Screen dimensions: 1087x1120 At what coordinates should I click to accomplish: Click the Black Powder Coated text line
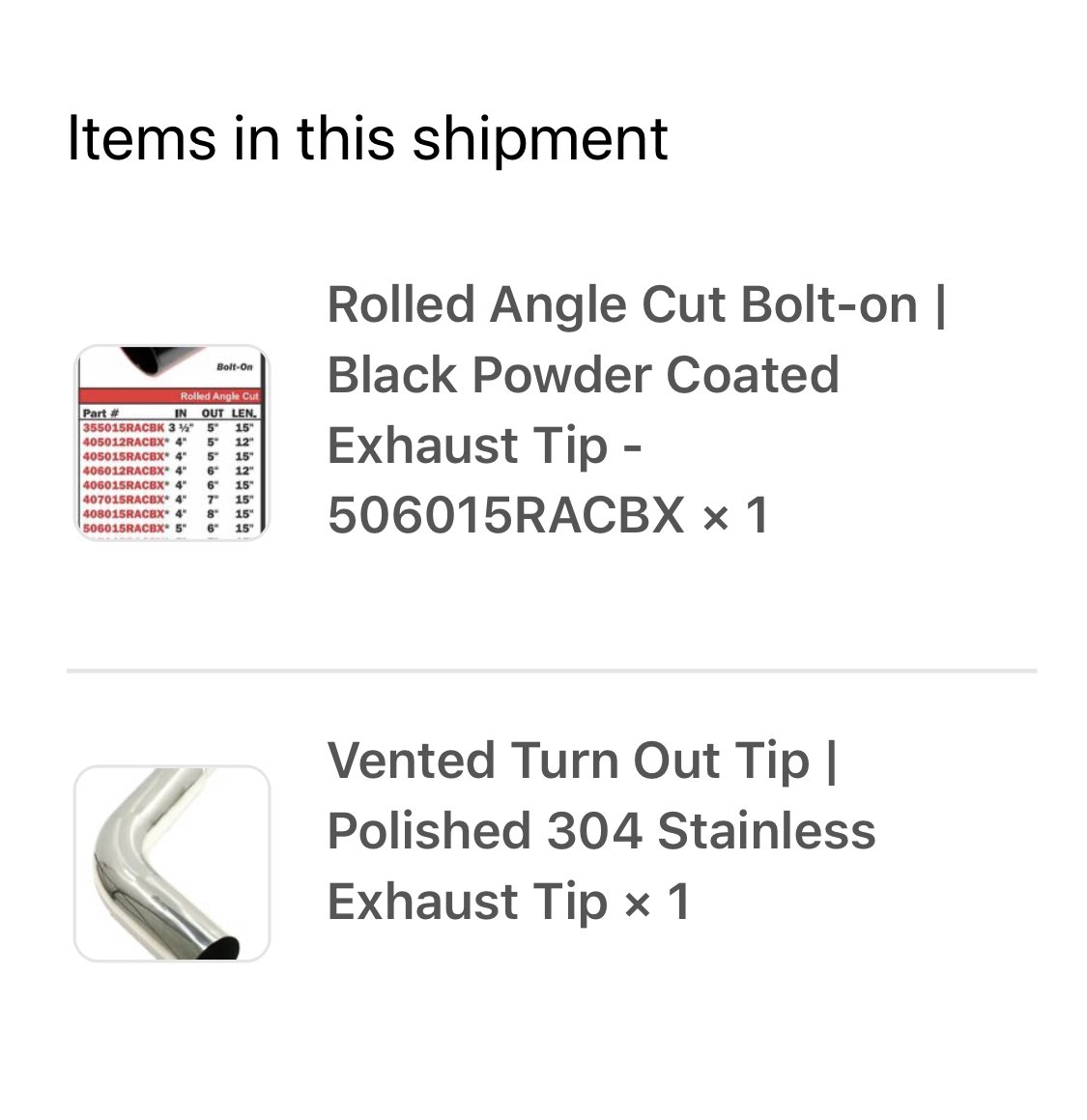[583, 374]
